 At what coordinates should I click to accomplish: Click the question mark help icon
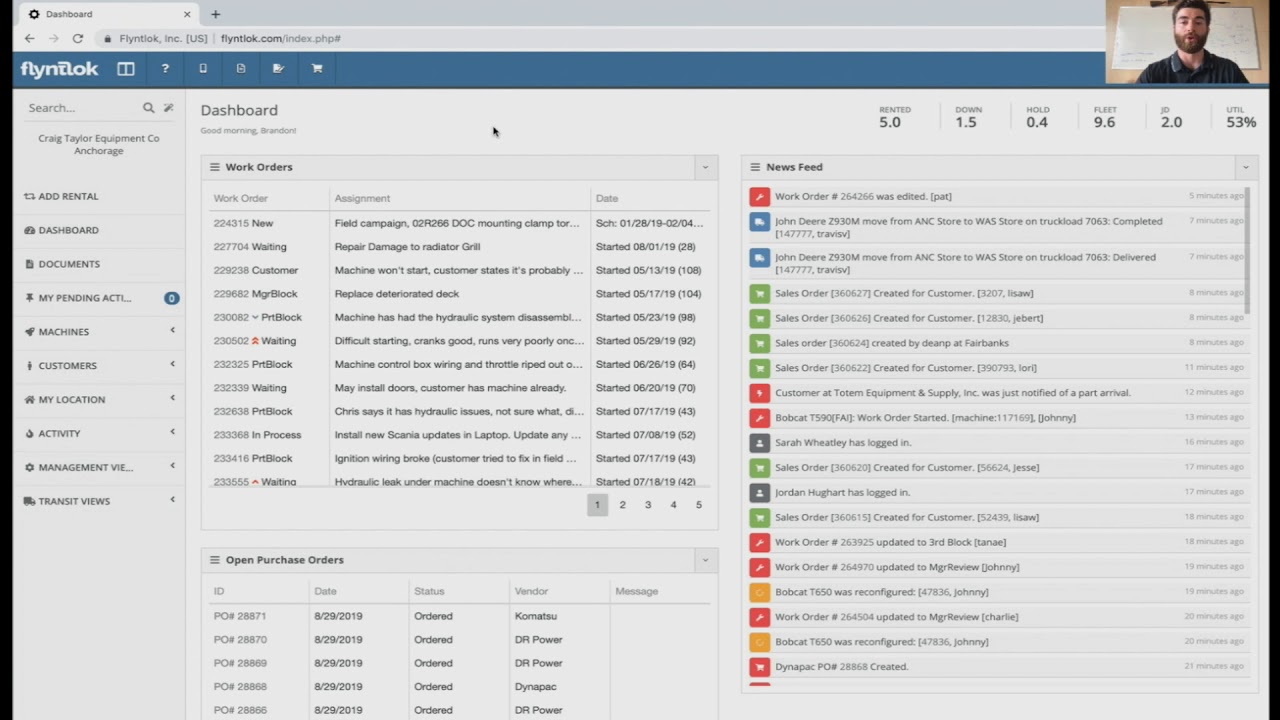coord(165,68)
